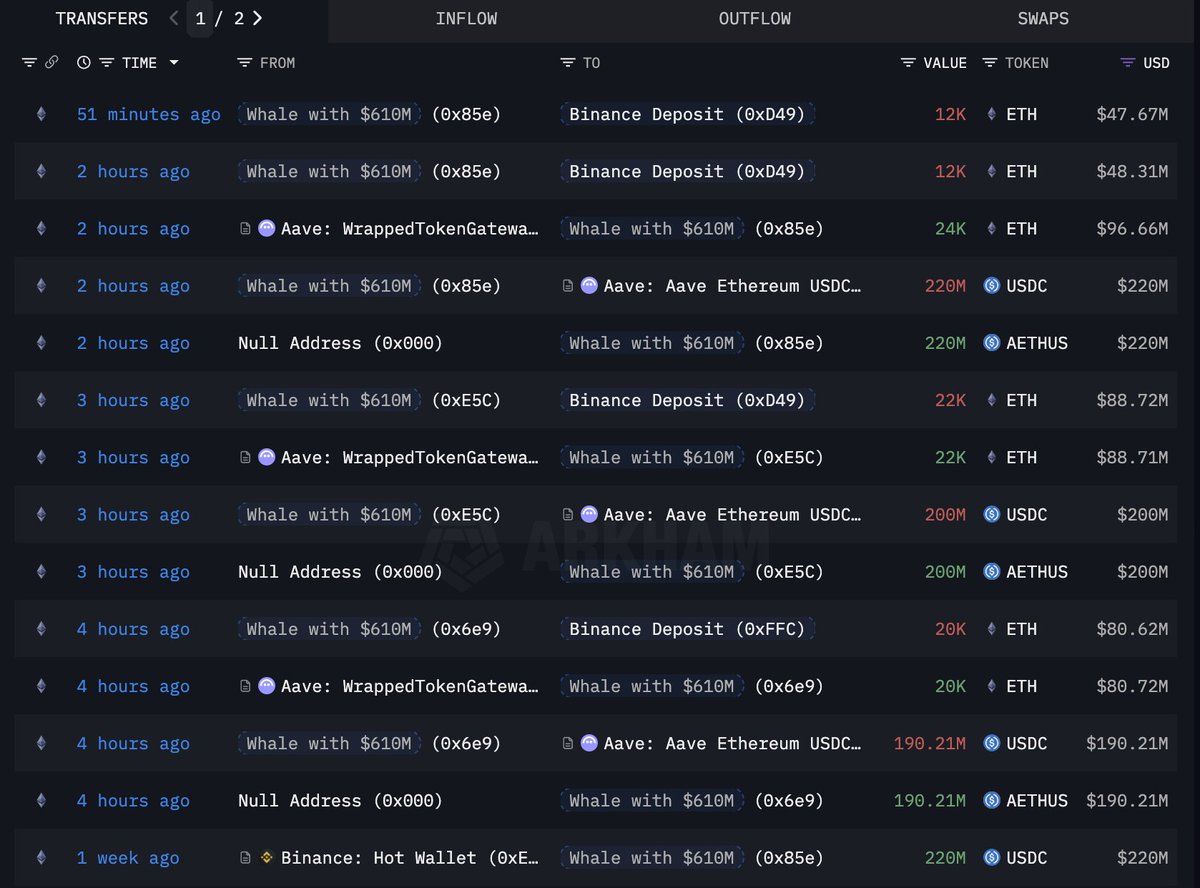Open Binance Deposit (0xFFC) entity
The width and height of the screenshot is (1200, 888).
(687, 629)
